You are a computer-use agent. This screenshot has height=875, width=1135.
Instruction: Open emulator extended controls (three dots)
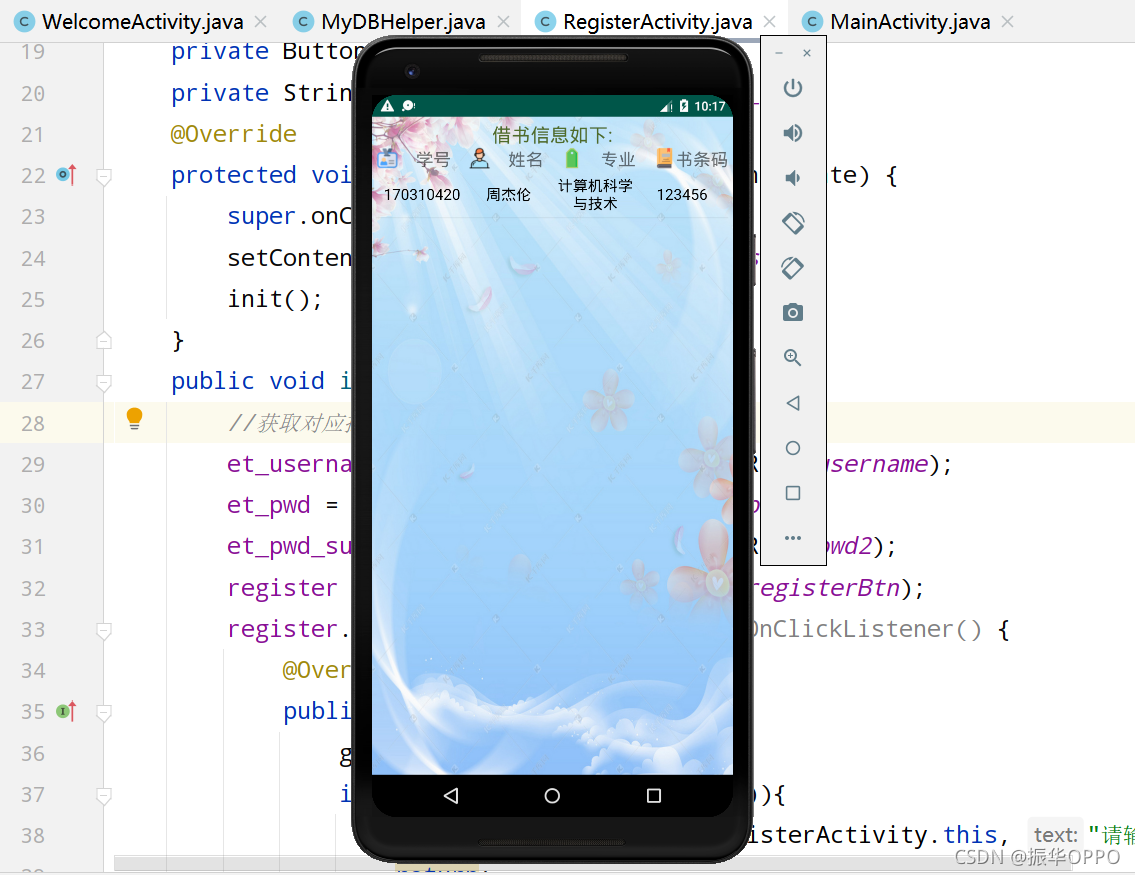[x=793, y=538]
